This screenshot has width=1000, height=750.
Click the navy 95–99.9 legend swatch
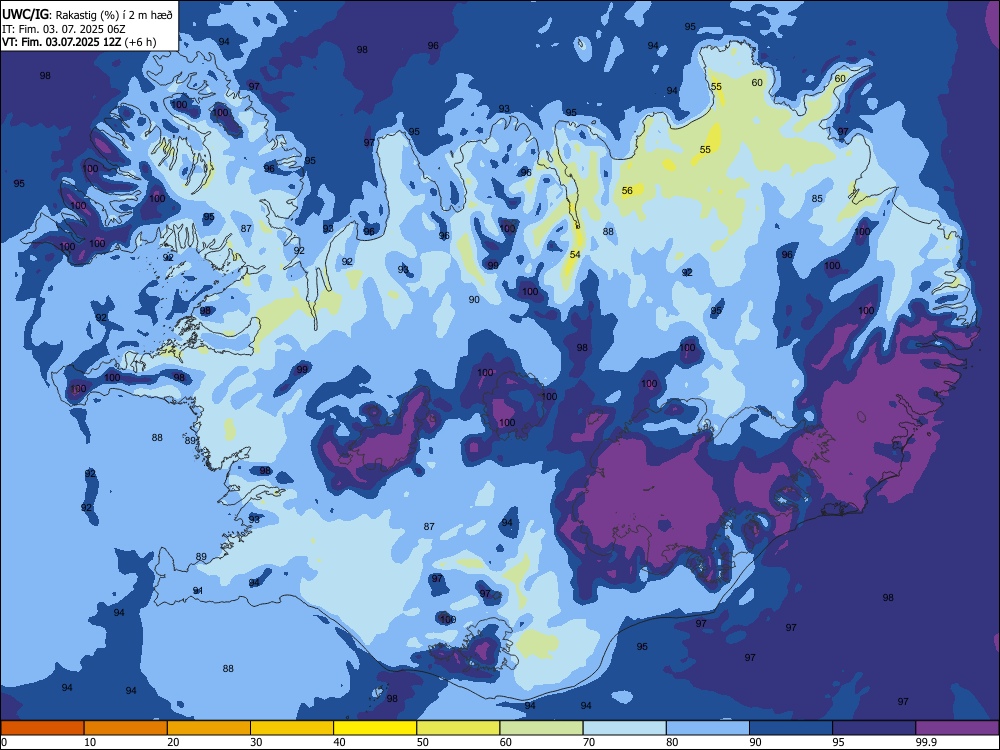click(x=874, y=728)
